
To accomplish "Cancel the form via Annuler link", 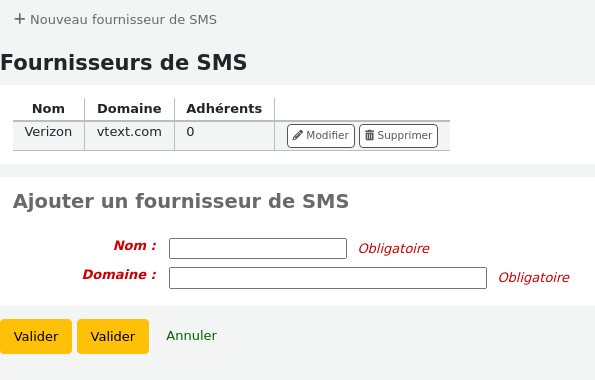I will click(192, 336).
